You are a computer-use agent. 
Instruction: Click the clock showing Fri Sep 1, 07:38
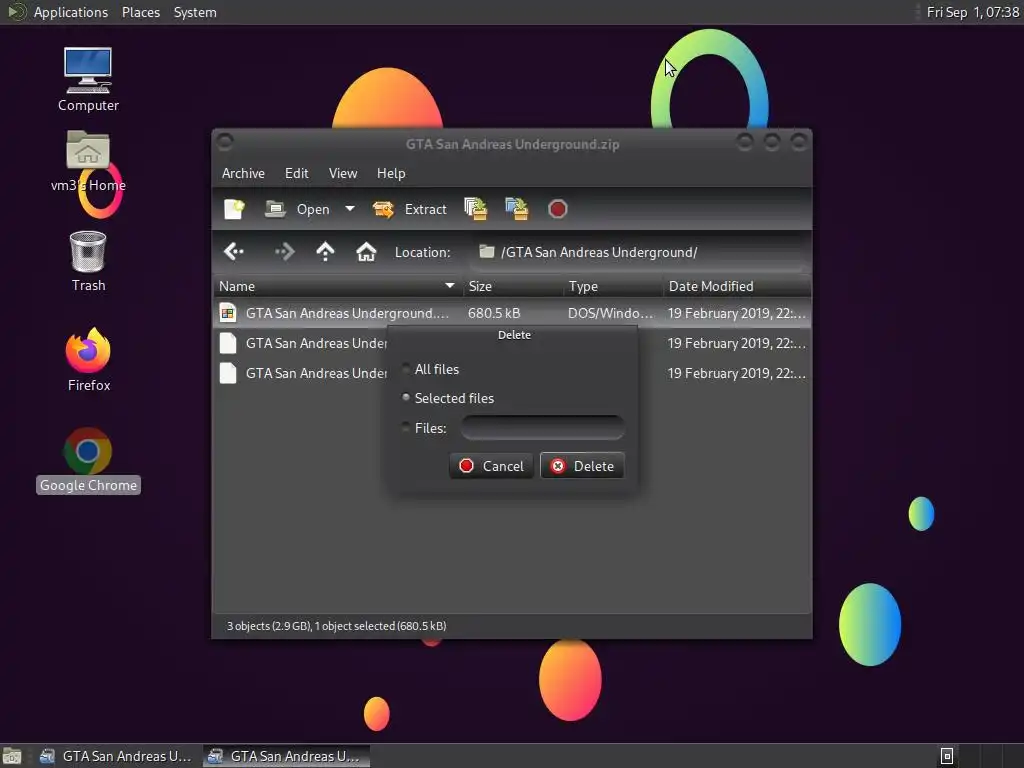972,12
